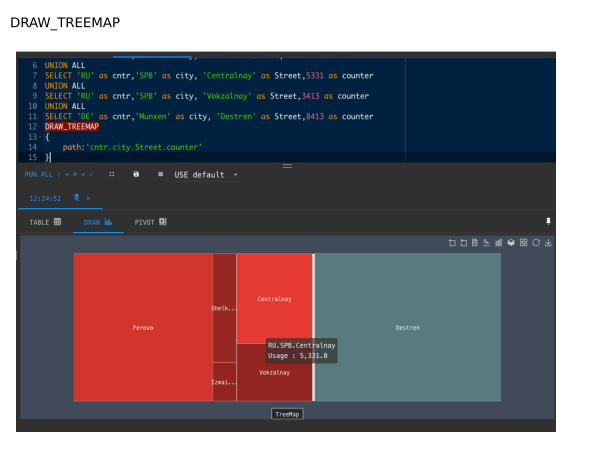Select the DRAW tab
Image resolution: width=600 pixels, height=450 pixels.
(97, 222)
